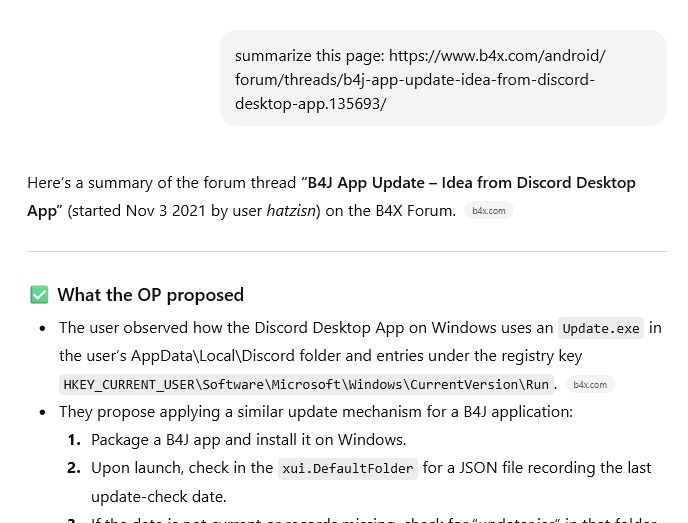Click the "What the OP proposed" heading
This screenshot has width=688, height=523.
pyautogui.click(x=150, y=295)
